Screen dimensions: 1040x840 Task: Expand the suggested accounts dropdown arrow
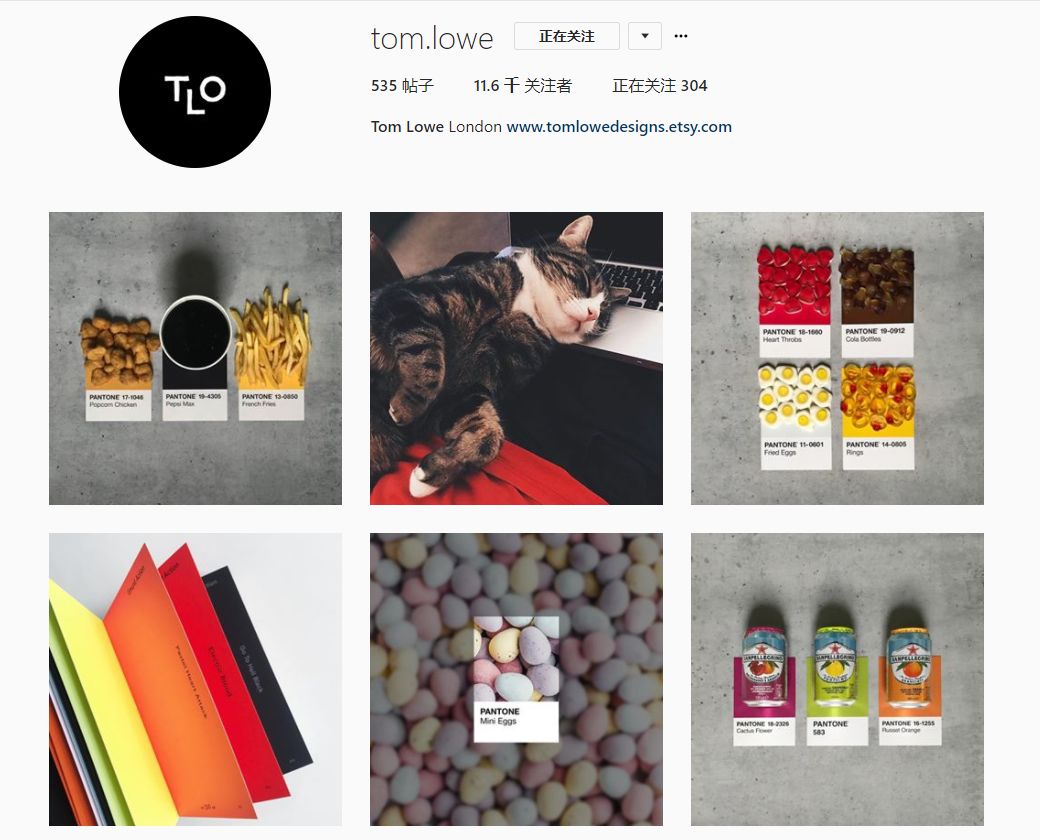tap(645, 36)
